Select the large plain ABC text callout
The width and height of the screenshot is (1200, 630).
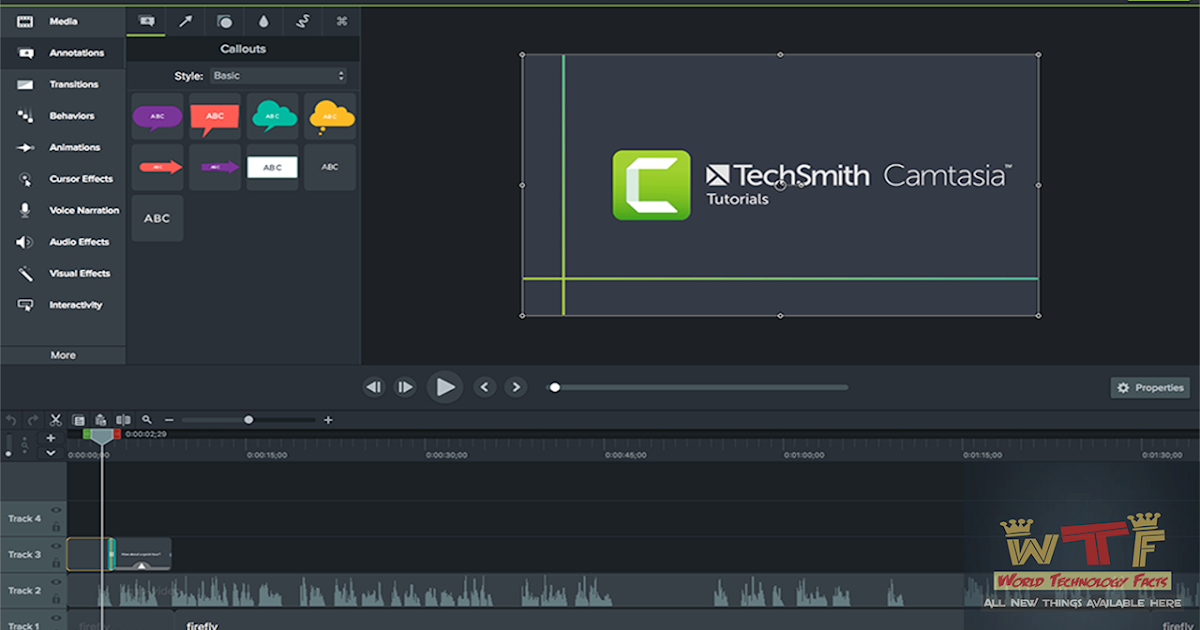click(157, 218)
